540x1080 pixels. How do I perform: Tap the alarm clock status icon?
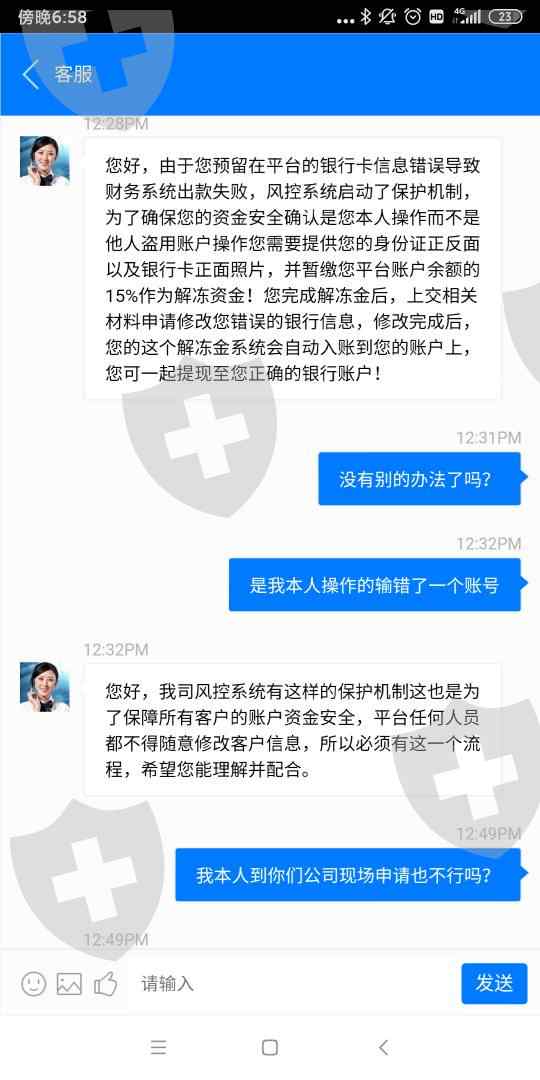pos(413,17)
